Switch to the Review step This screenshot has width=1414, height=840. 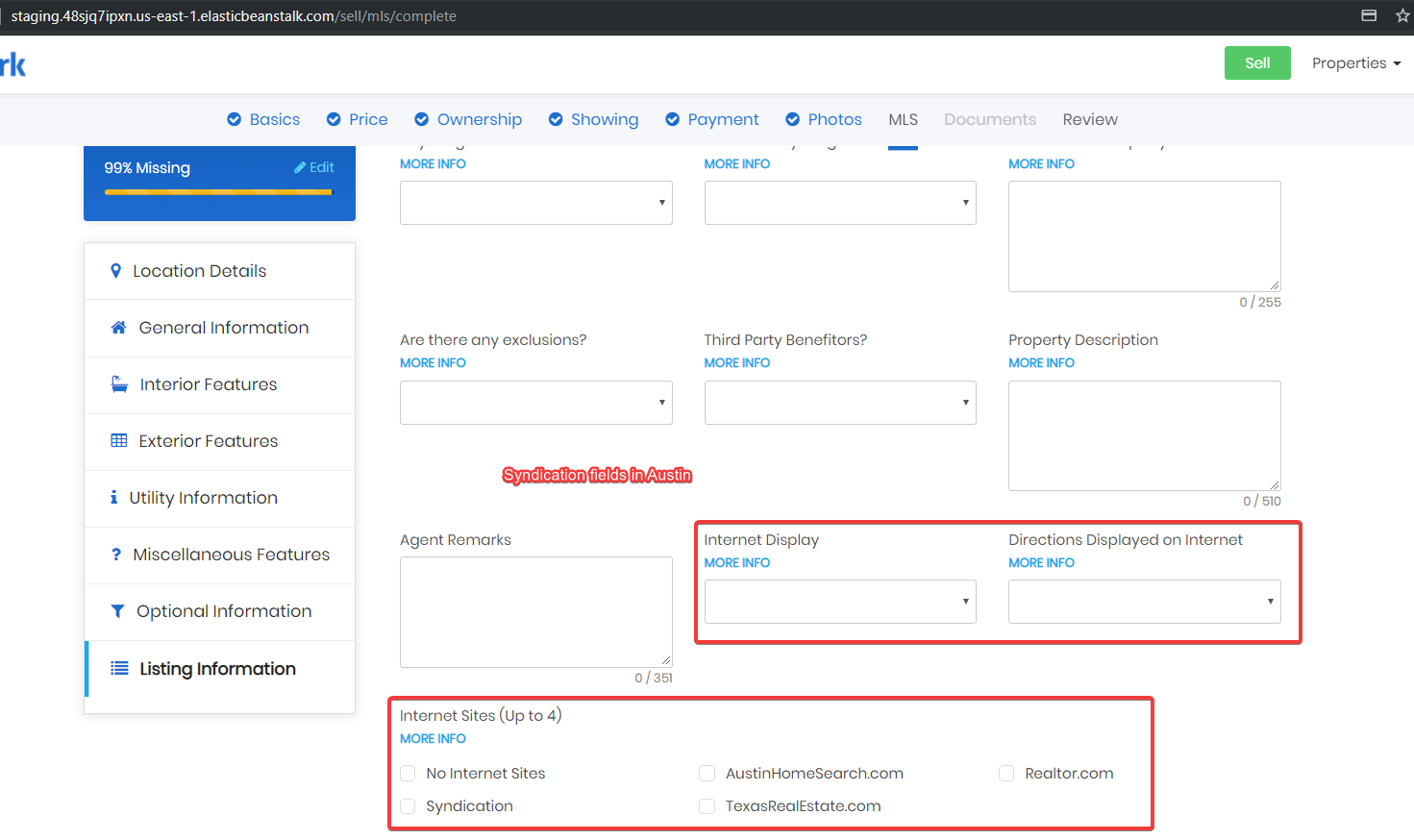[x=1090, y=119]
